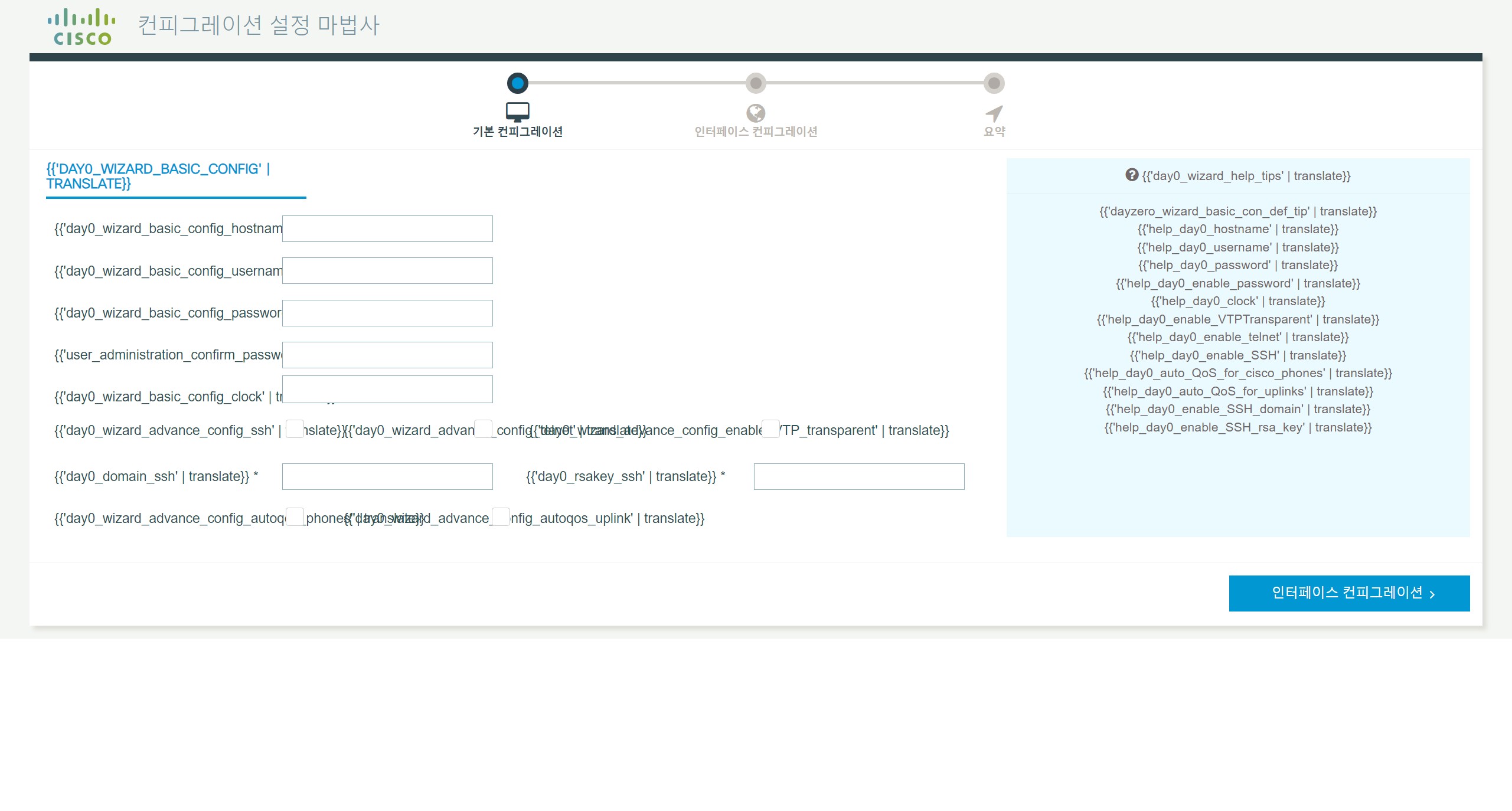Click the help_day0_enable_VTPTransparent tip text
This screenshot has width=1512, height=811.
pos(1238,319)
